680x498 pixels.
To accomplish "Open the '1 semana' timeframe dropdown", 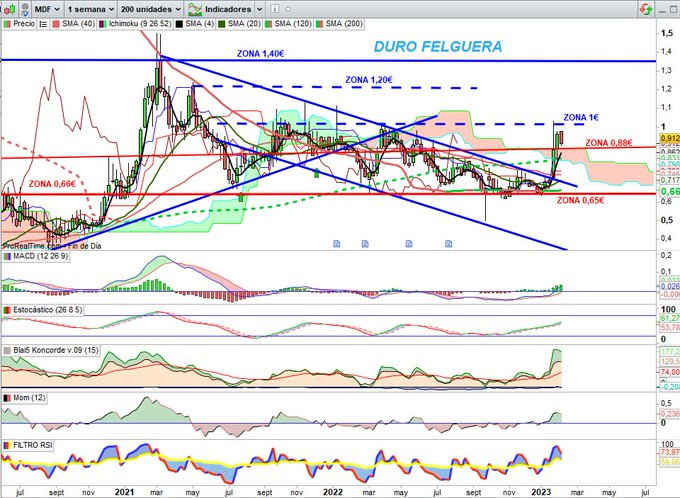I will pyautogui.click(x=91, y=9).
